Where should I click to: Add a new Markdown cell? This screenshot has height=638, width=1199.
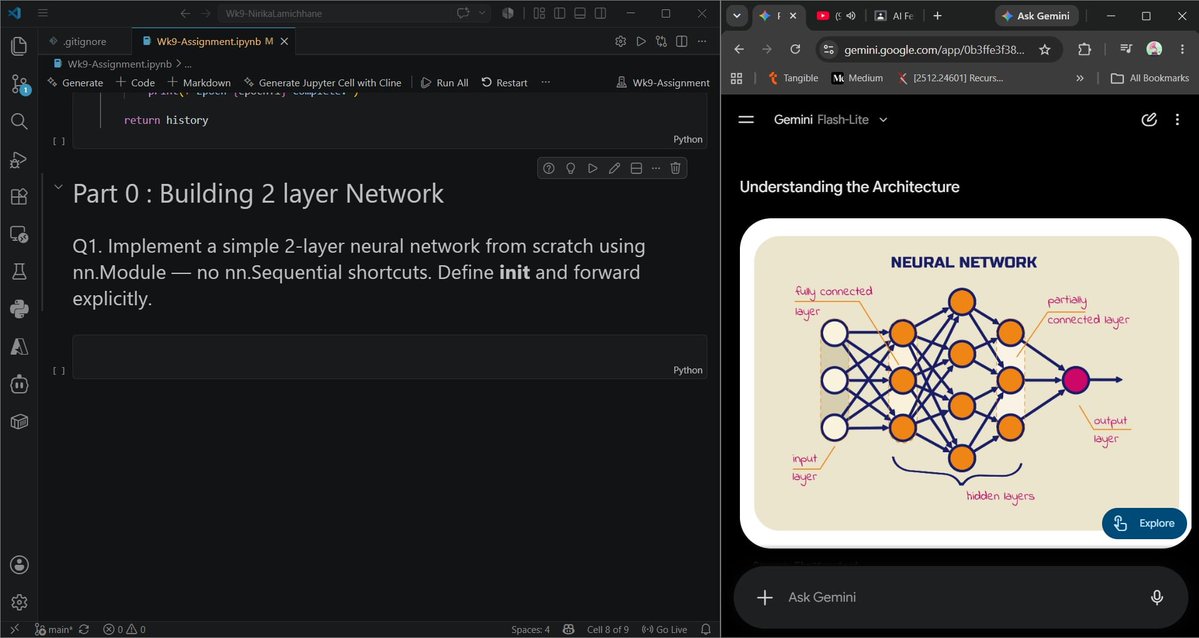(x=199, y=83)
